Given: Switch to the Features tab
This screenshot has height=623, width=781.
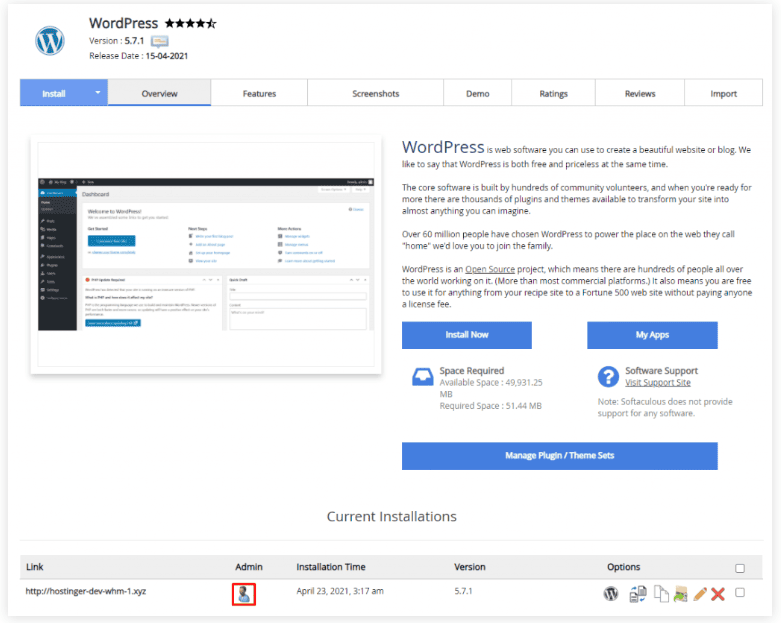Looking at the screenshot, I should coord(259,94).
